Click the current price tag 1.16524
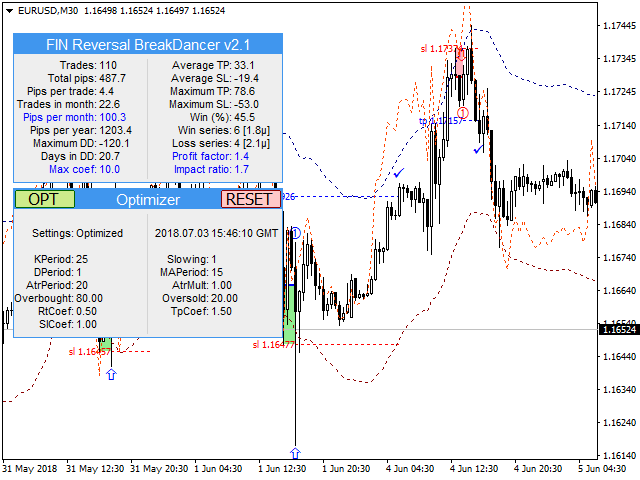The height and width of the screenshot is (480, 640). [618, 329]
